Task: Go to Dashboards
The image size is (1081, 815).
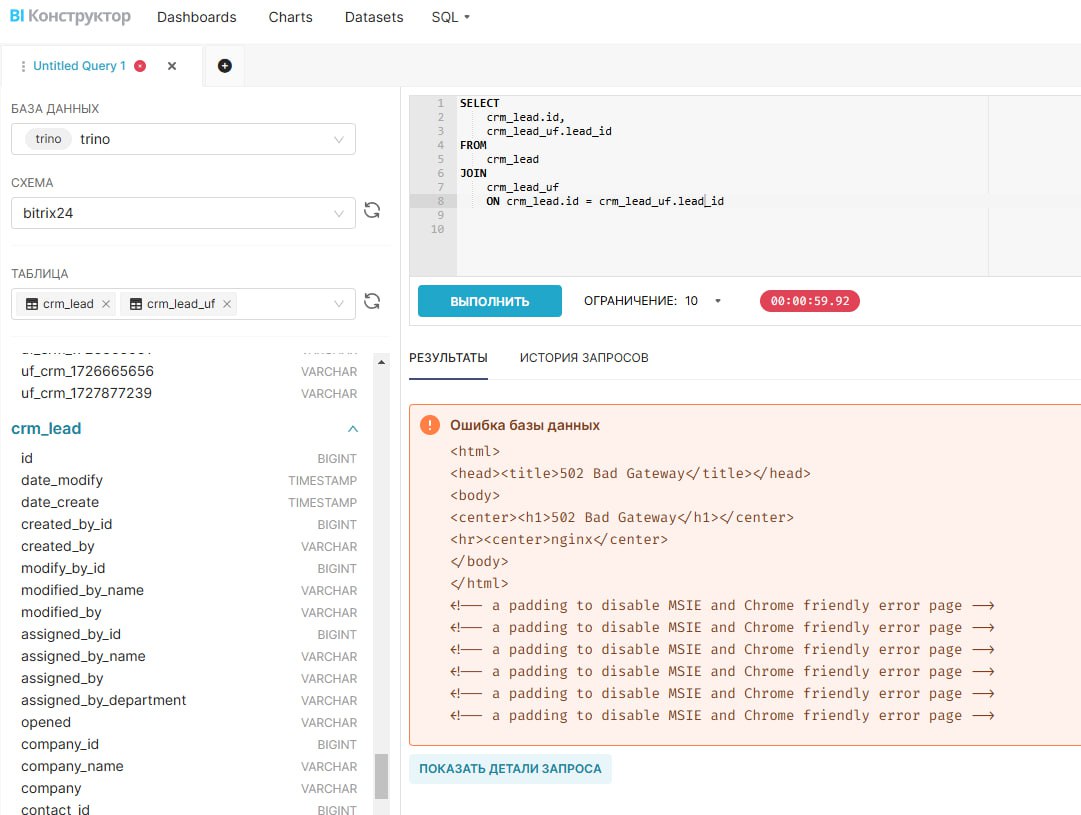Action: point(197,17)
